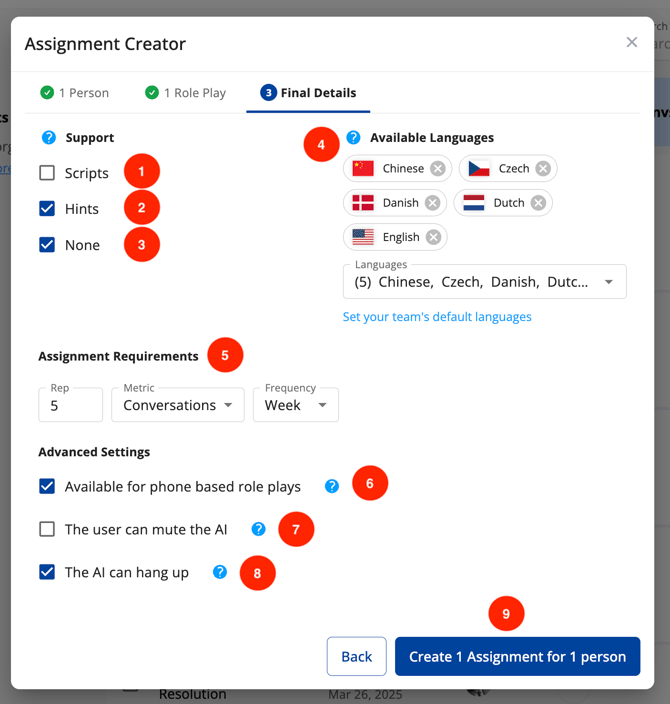Go to the 1 Role Play tab
Image resolution: width=670 pixels, height=704 pixels.
tap(185, 93)
